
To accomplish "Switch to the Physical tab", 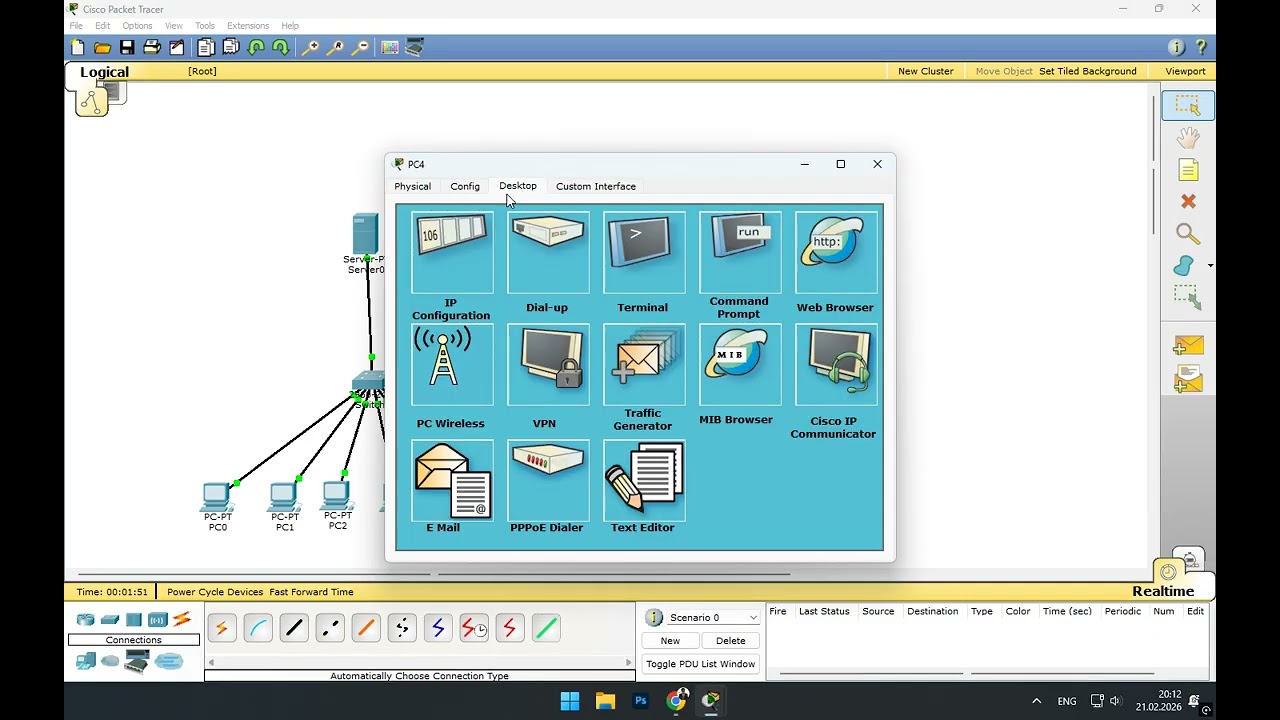I will pyautogui.click(x=412, y=186).
